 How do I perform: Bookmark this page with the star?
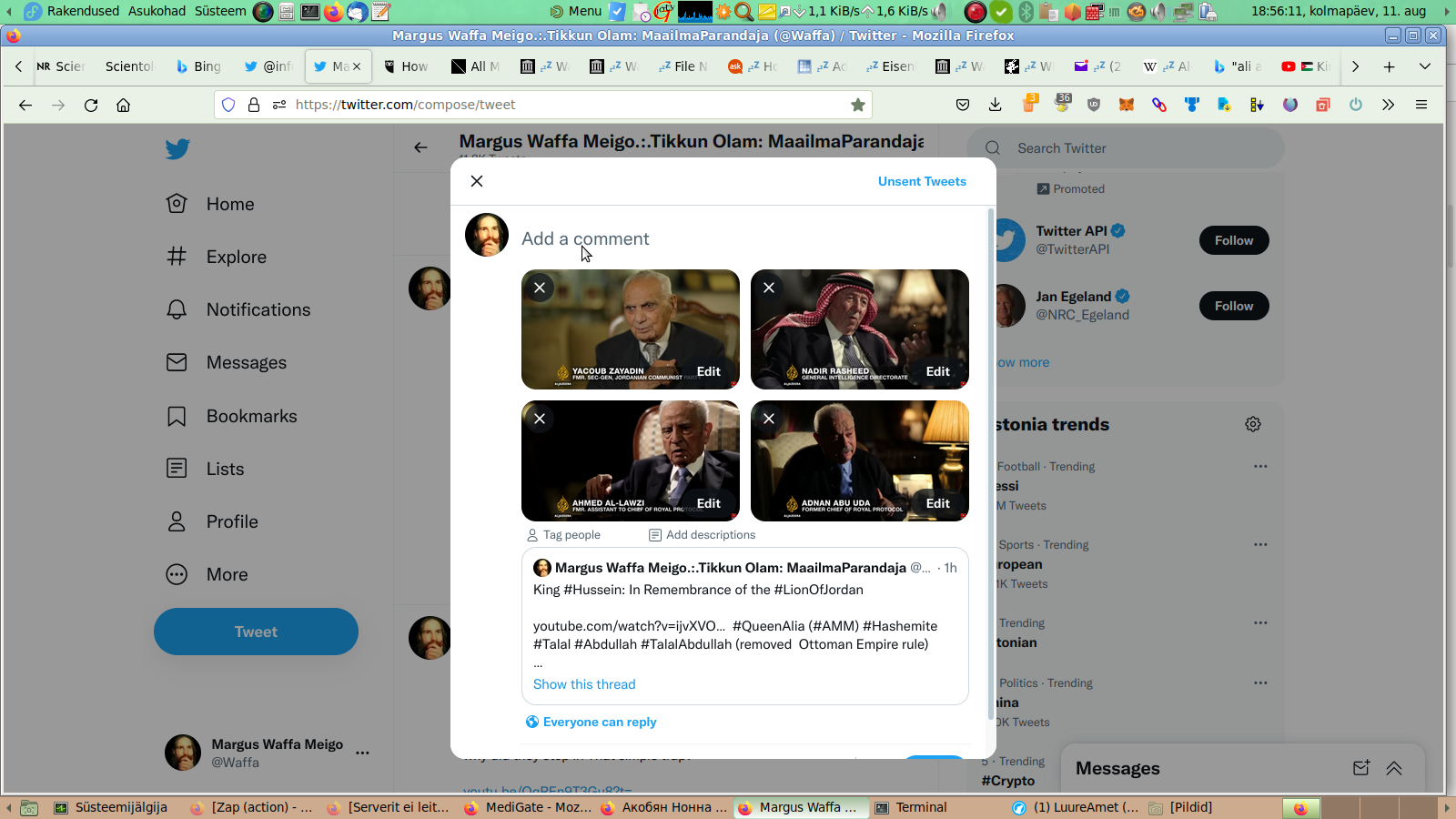[857, 105]
